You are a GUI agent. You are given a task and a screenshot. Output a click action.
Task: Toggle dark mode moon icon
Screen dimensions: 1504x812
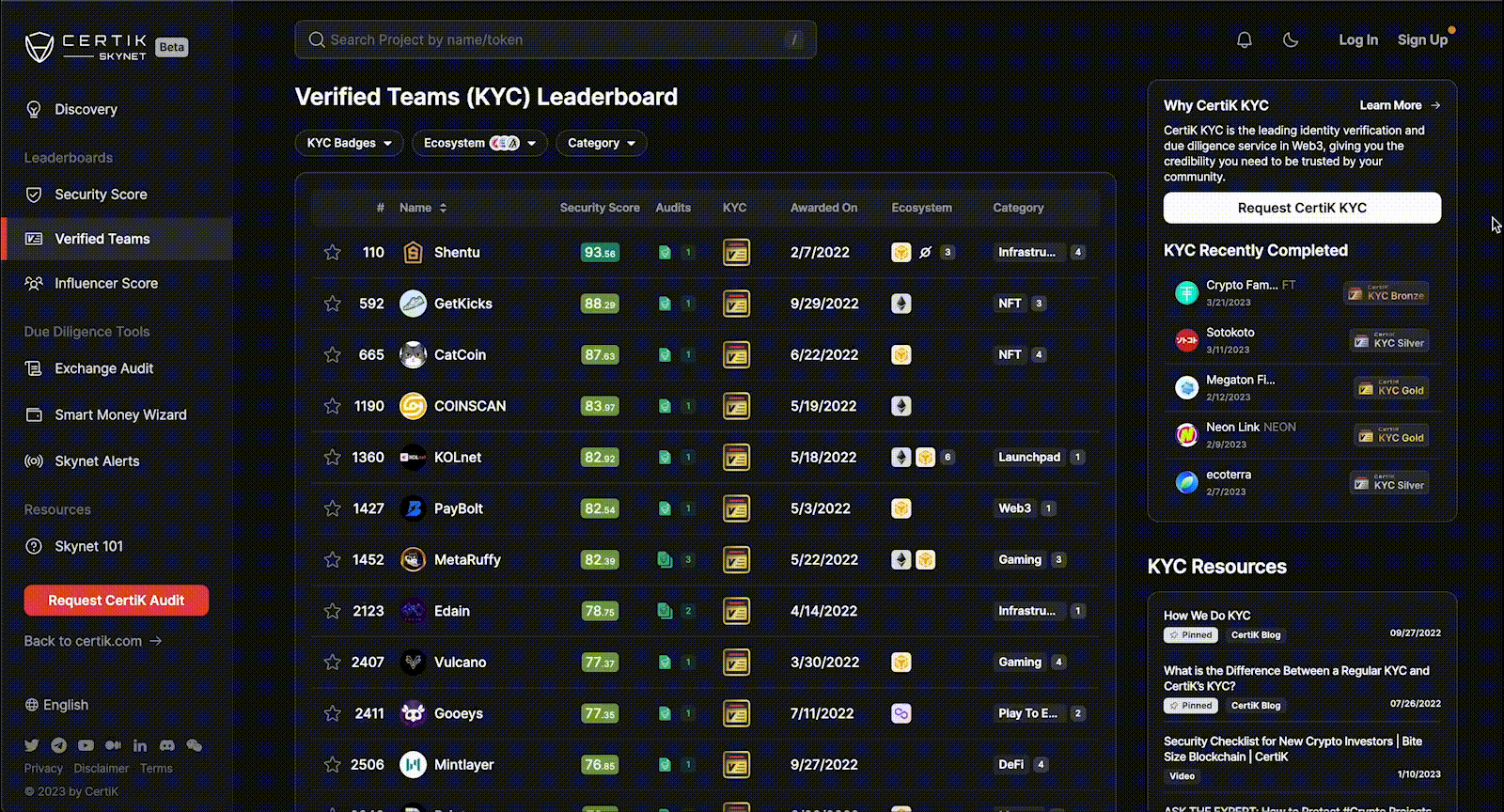click(1291, 39)
